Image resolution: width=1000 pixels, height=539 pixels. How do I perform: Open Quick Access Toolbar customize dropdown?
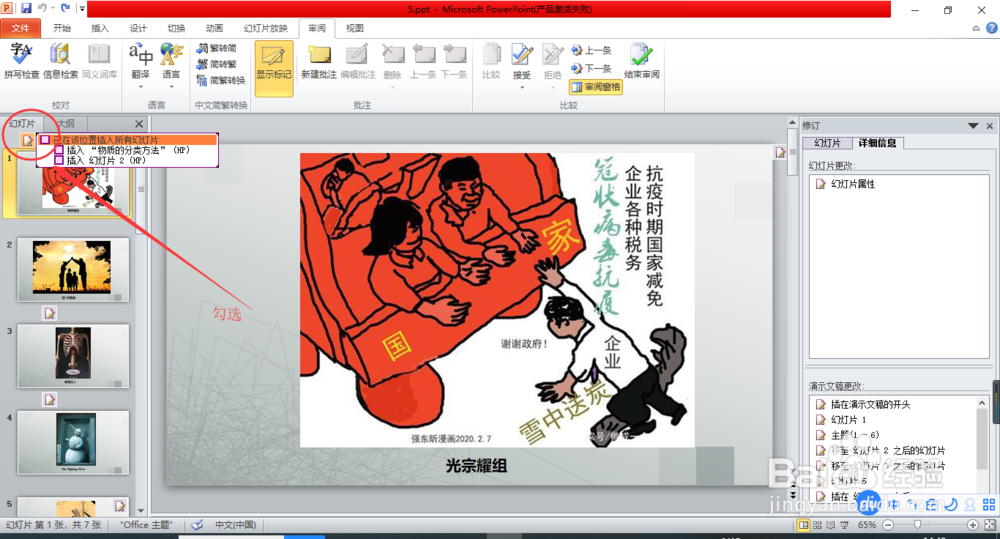click(82, 9)
